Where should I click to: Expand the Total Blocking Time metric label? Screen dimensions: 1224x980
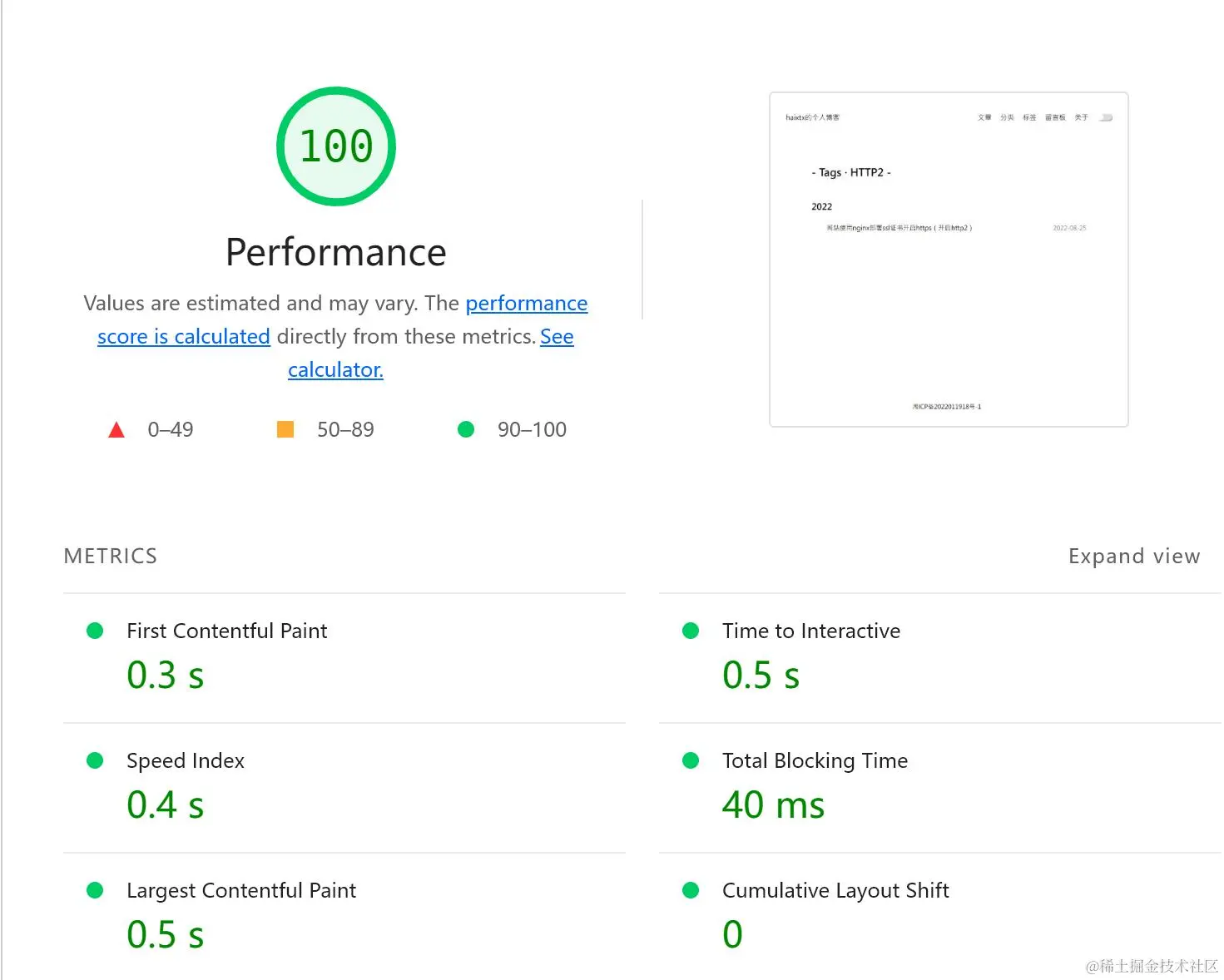click(815, 760)
